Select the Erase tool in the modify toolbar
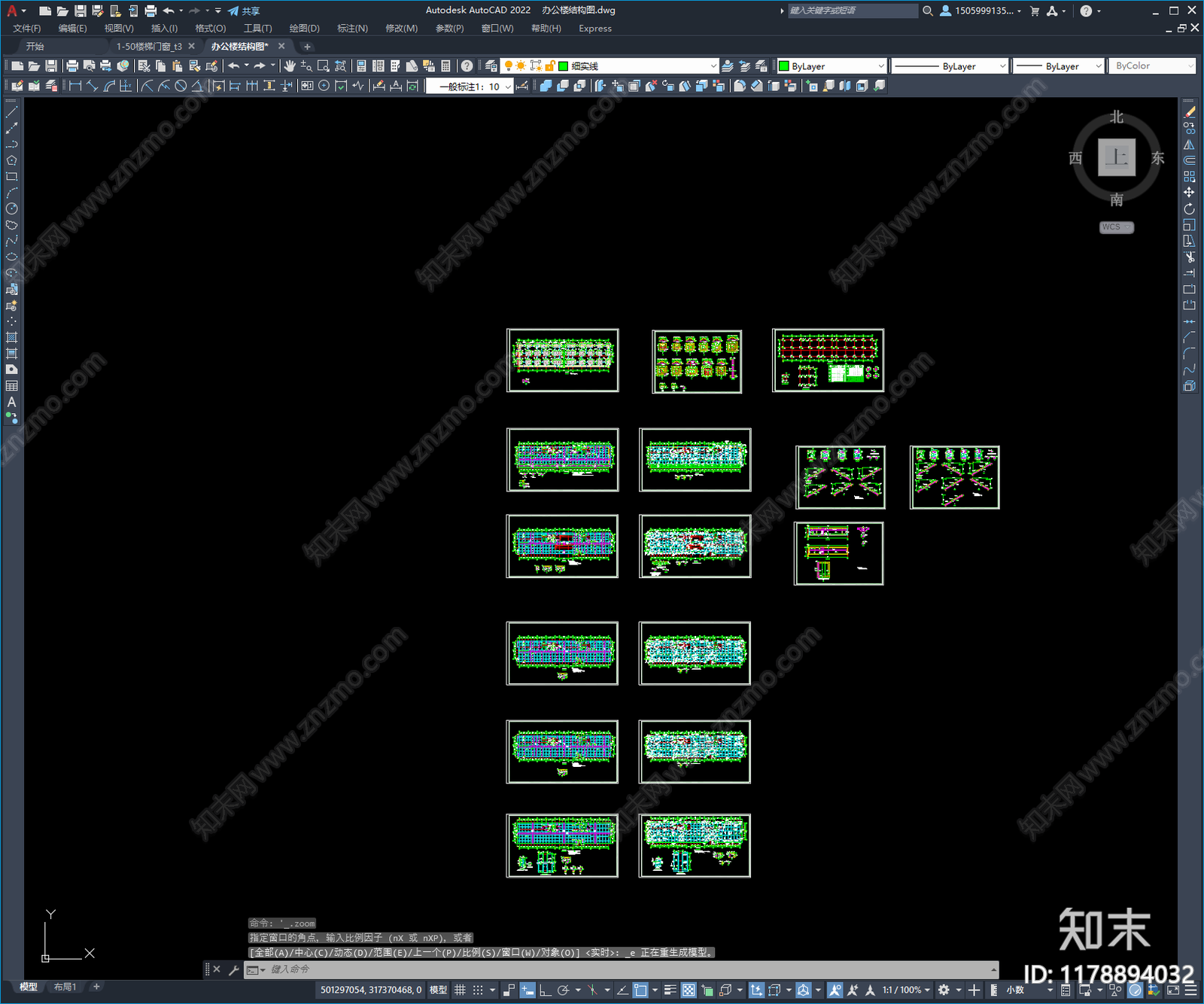Viewport: 1204px width, 1004px height. point(1190,112)
